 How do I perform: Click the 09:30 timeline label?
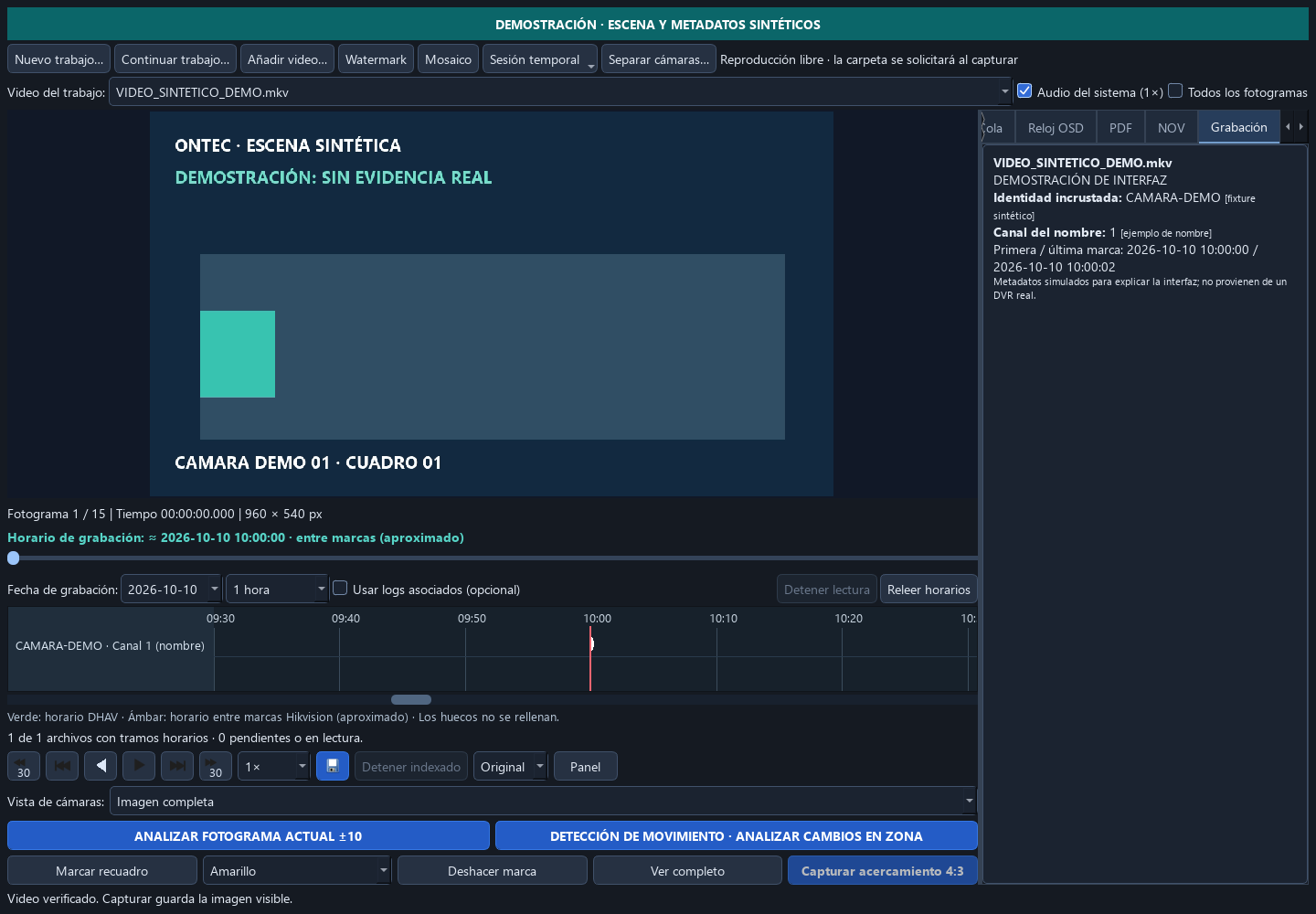220,618
